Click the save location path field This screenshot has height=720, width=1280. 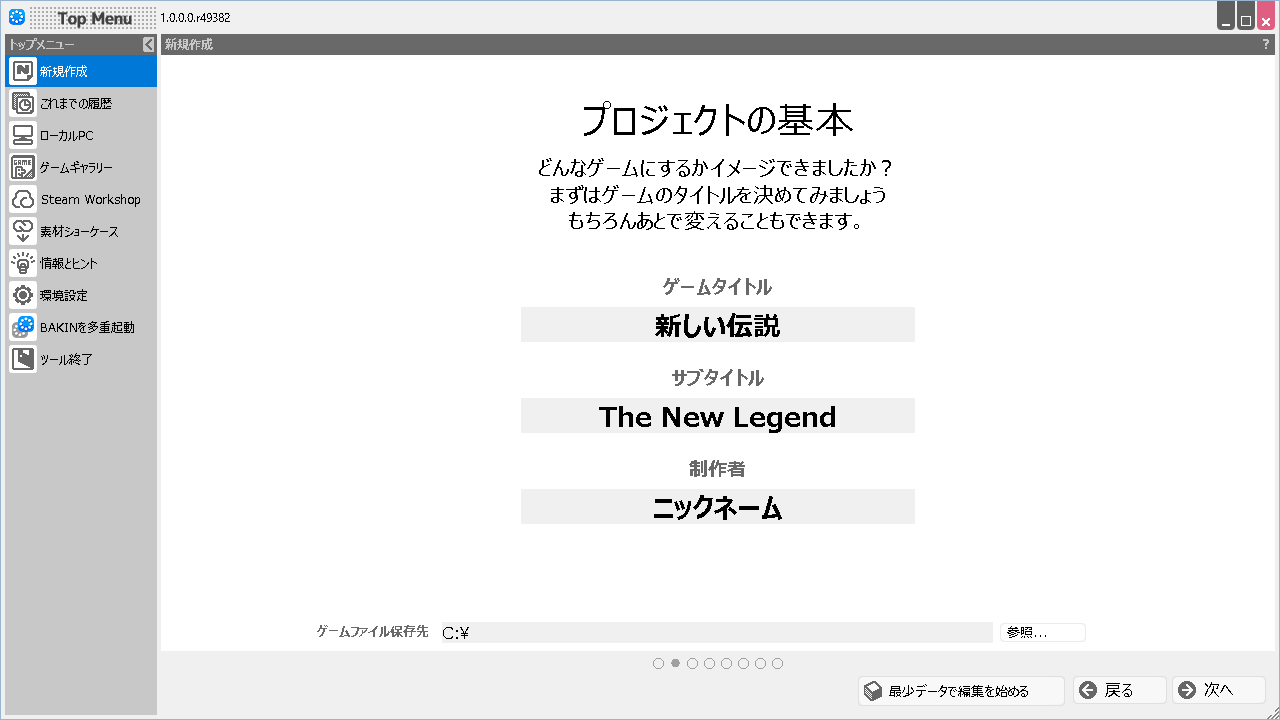[715, 632]
